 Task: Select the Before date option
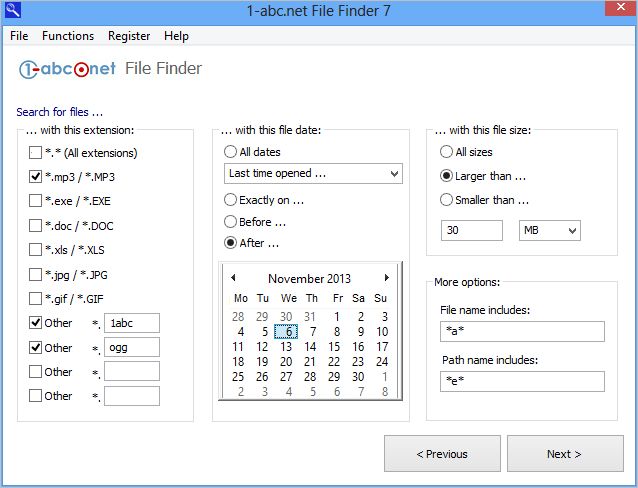231,222
